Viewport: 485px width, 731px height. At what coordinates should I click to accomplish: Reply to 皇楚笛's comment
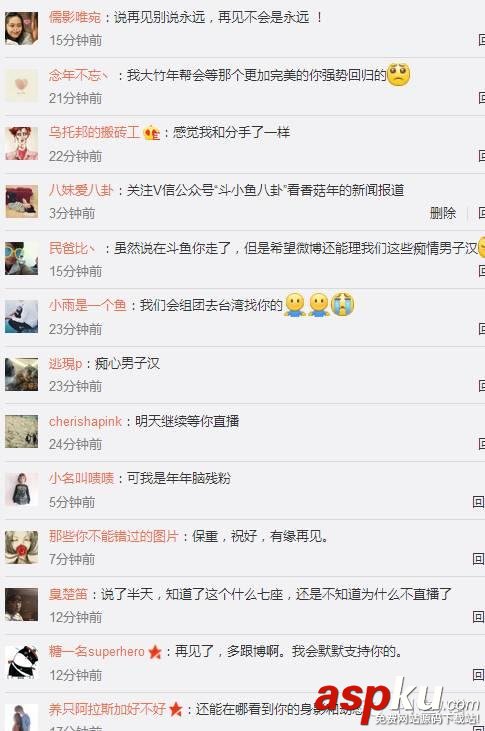pyautogui.click(x=478, y=617)
